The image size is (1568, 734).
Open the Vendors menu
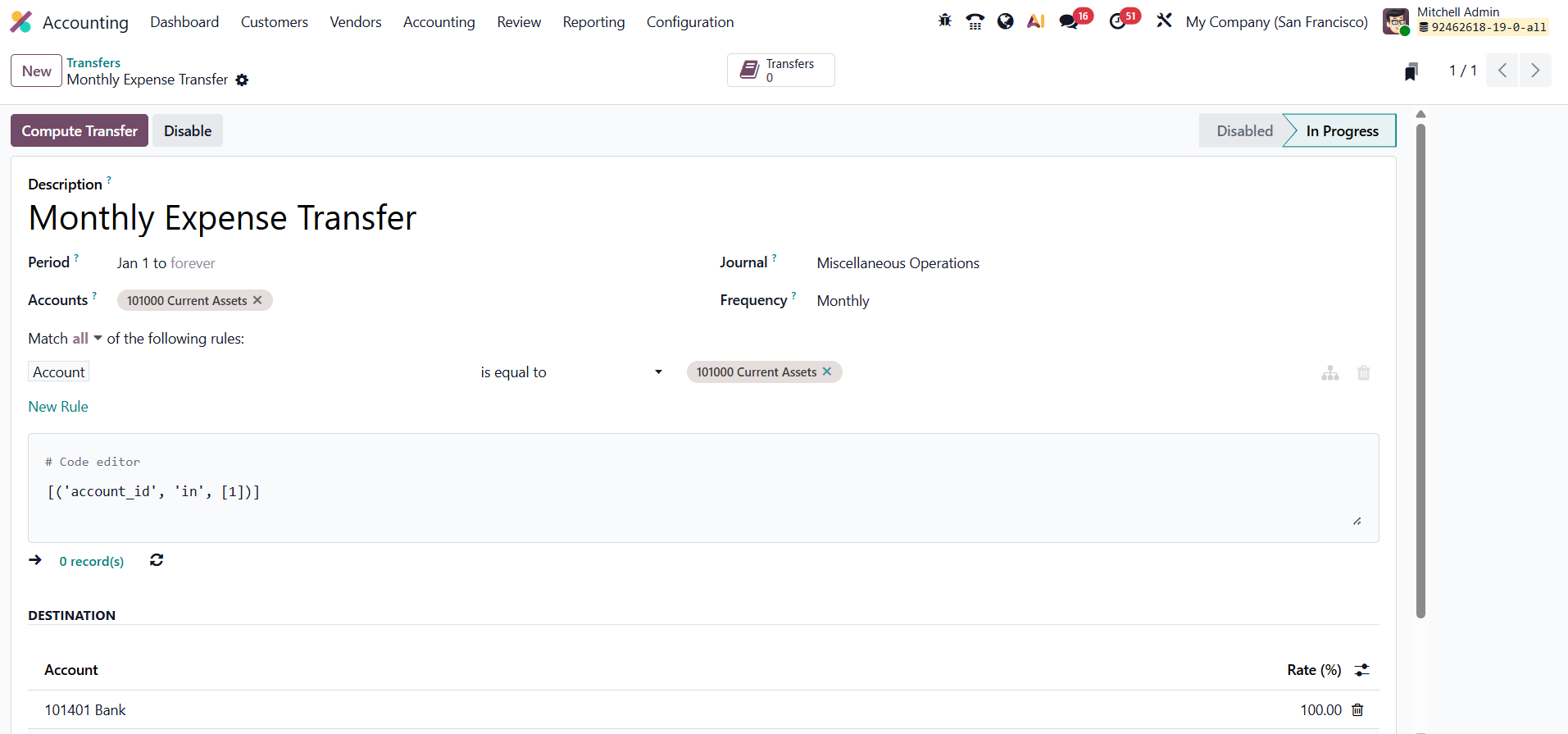[x=356, y=22]
